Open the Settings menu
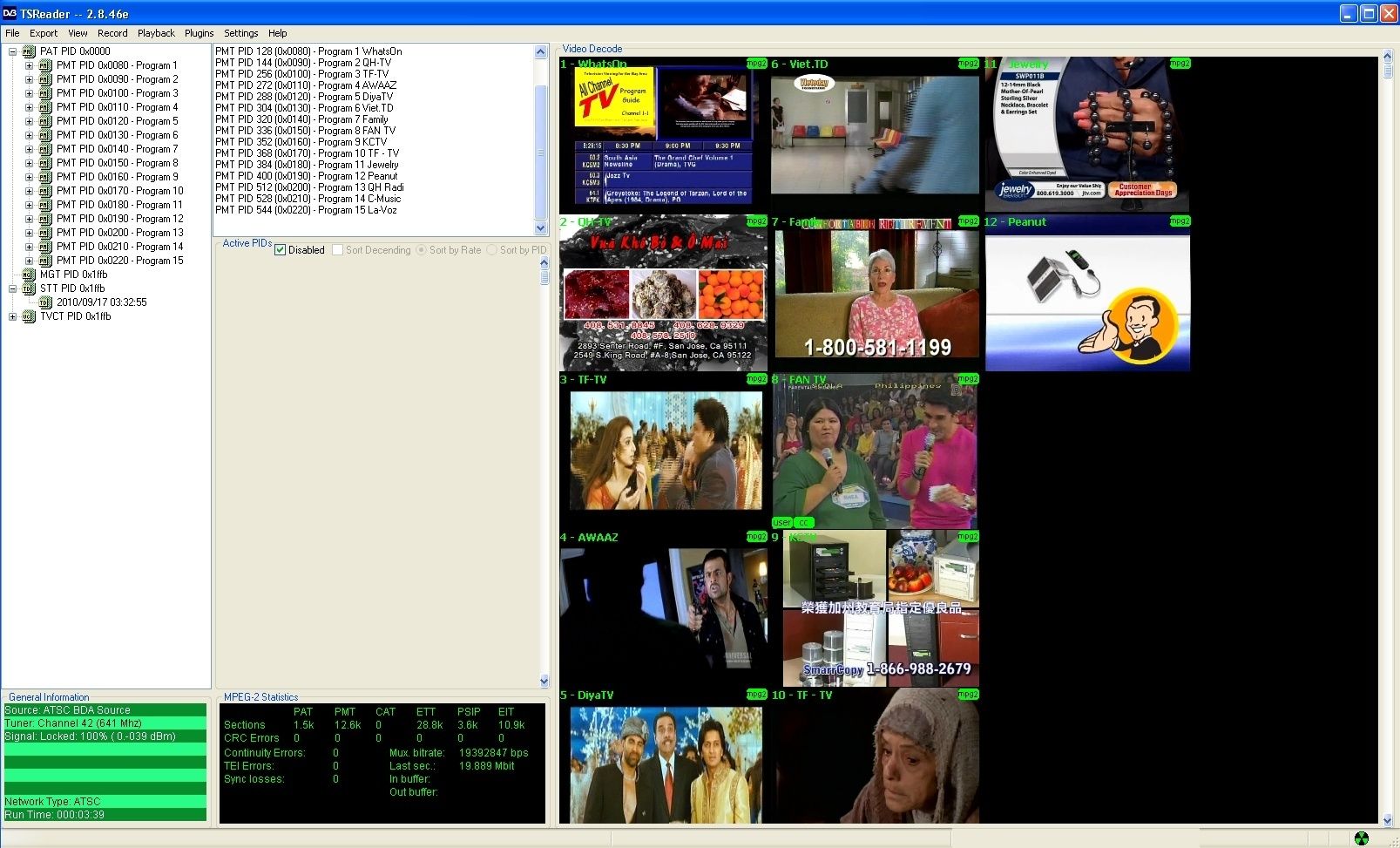 click(x=241, y=33)
